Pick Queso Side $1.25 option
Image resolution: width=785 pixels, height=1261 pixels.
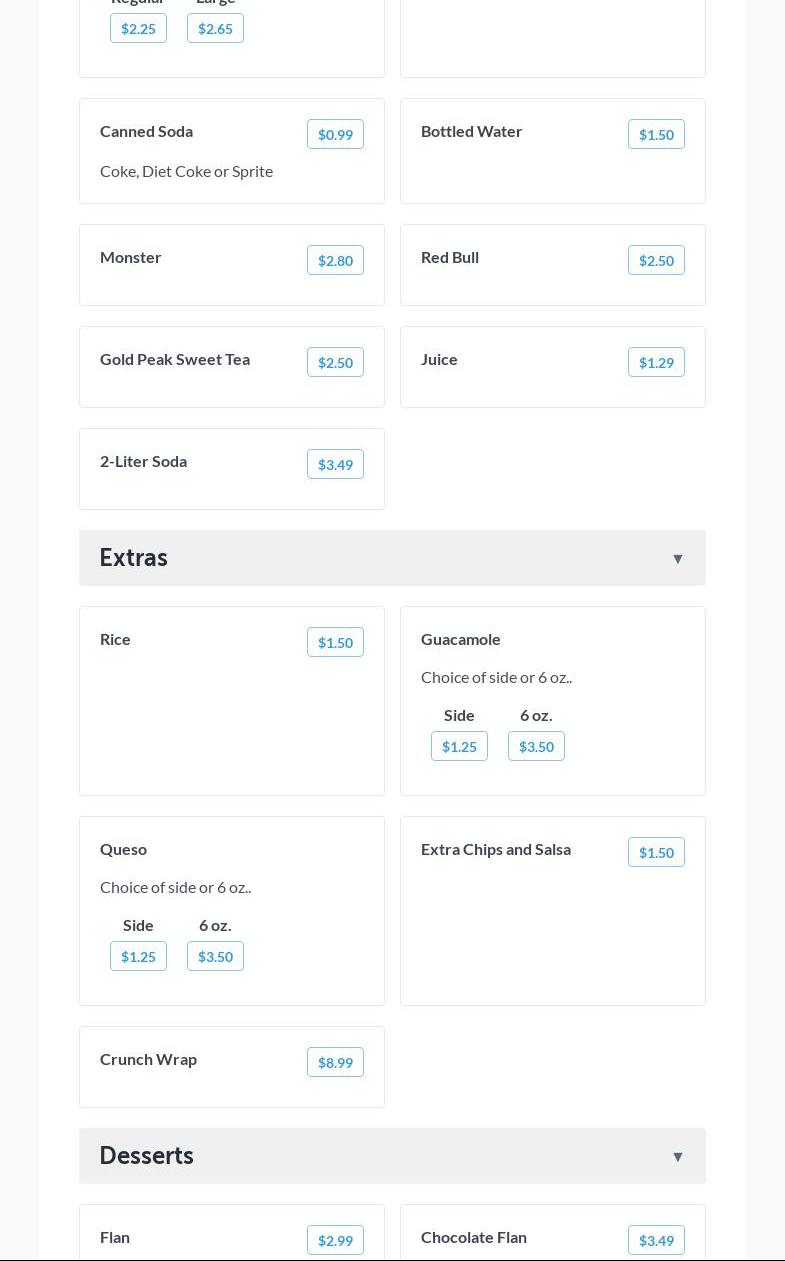click(x=138, y=956)
